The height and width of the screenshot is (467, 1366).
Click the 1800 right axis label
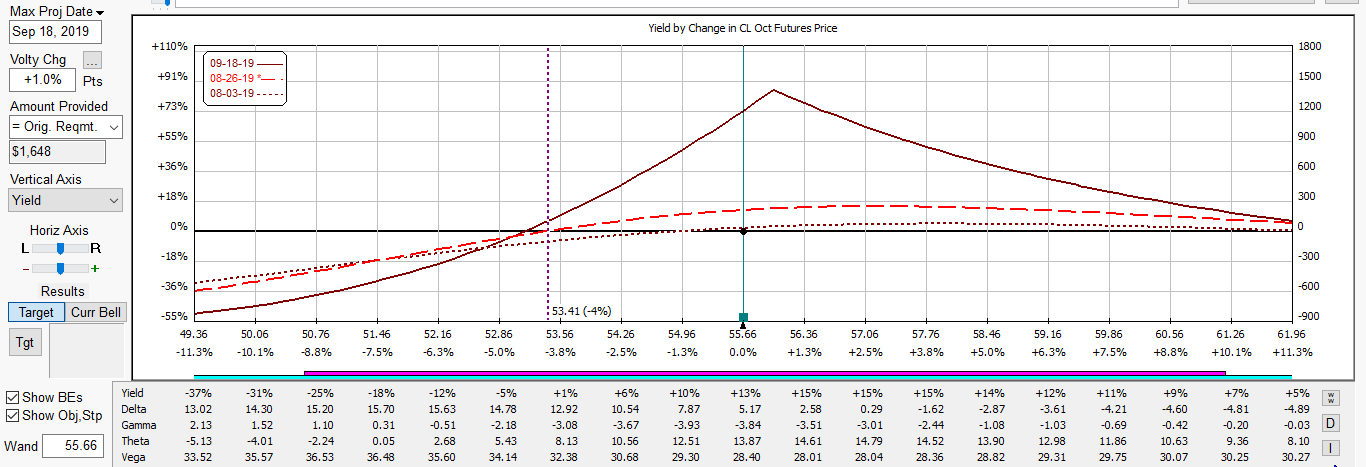coord(1308,46)
